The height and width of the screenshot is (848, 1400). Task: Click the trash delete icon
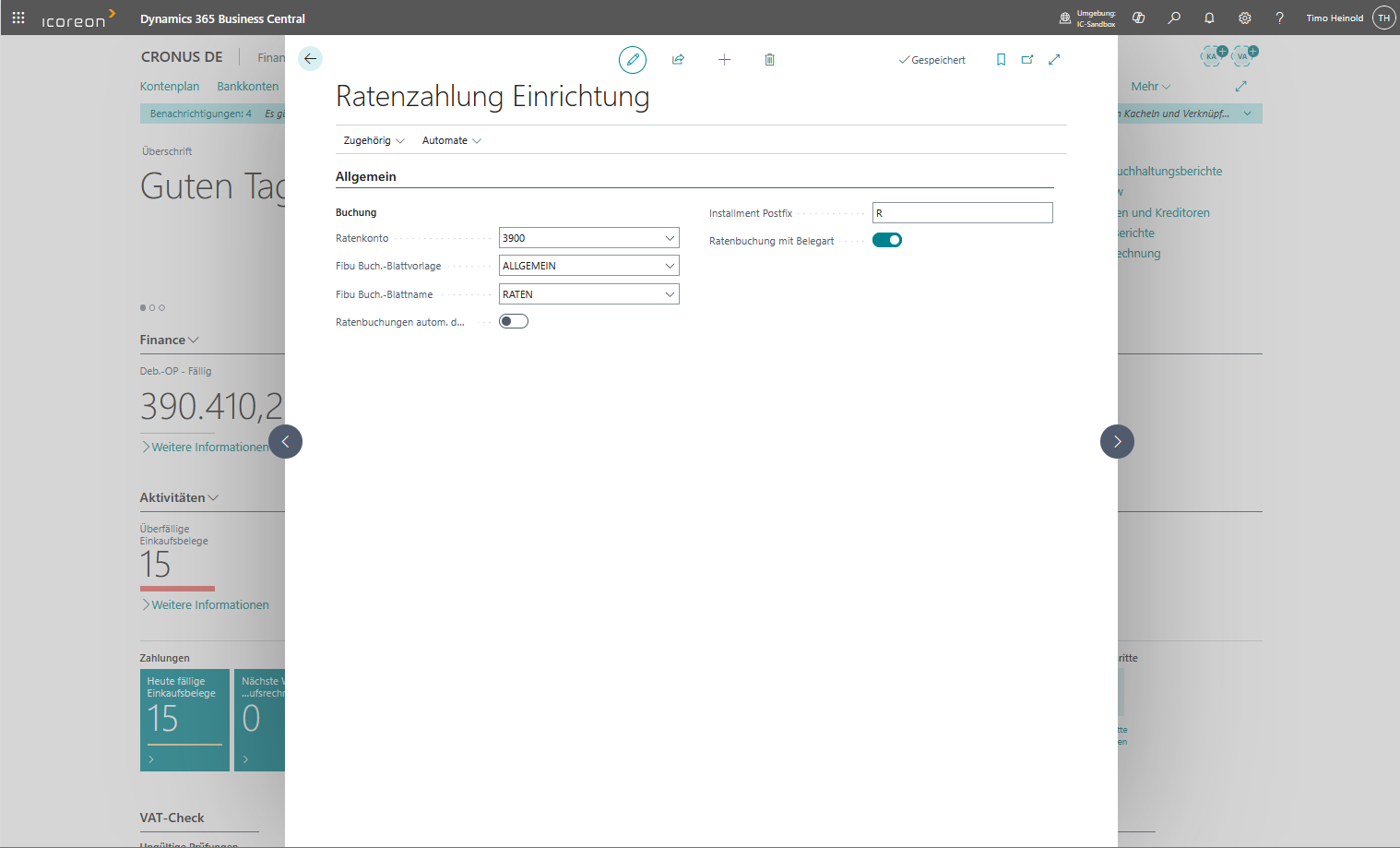pyautogui.click(x=769, y=60)
